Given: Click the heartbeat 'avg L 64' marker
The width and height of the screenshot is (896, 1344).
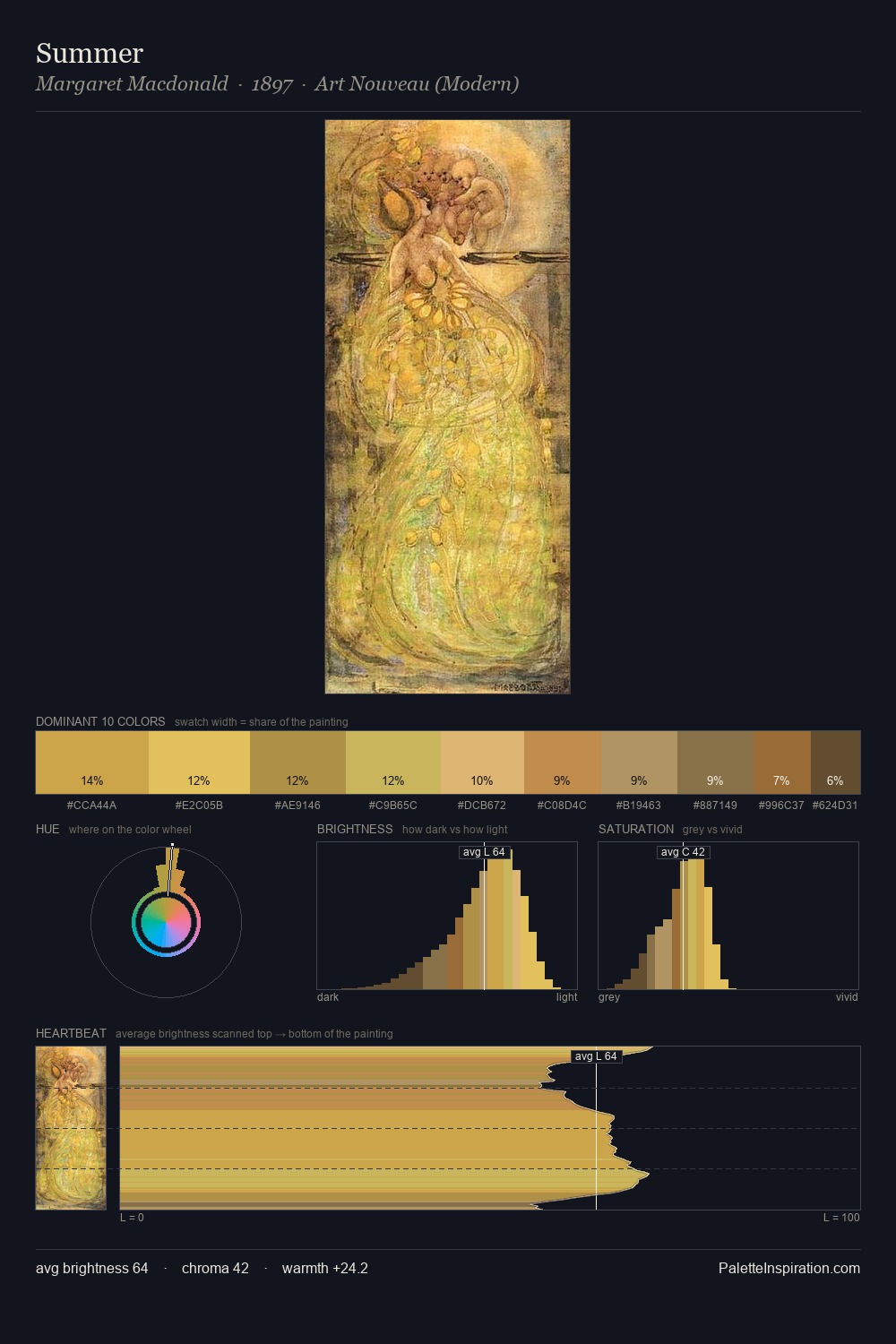Looking at the screenshot, I should click(x=596, y=1056).
